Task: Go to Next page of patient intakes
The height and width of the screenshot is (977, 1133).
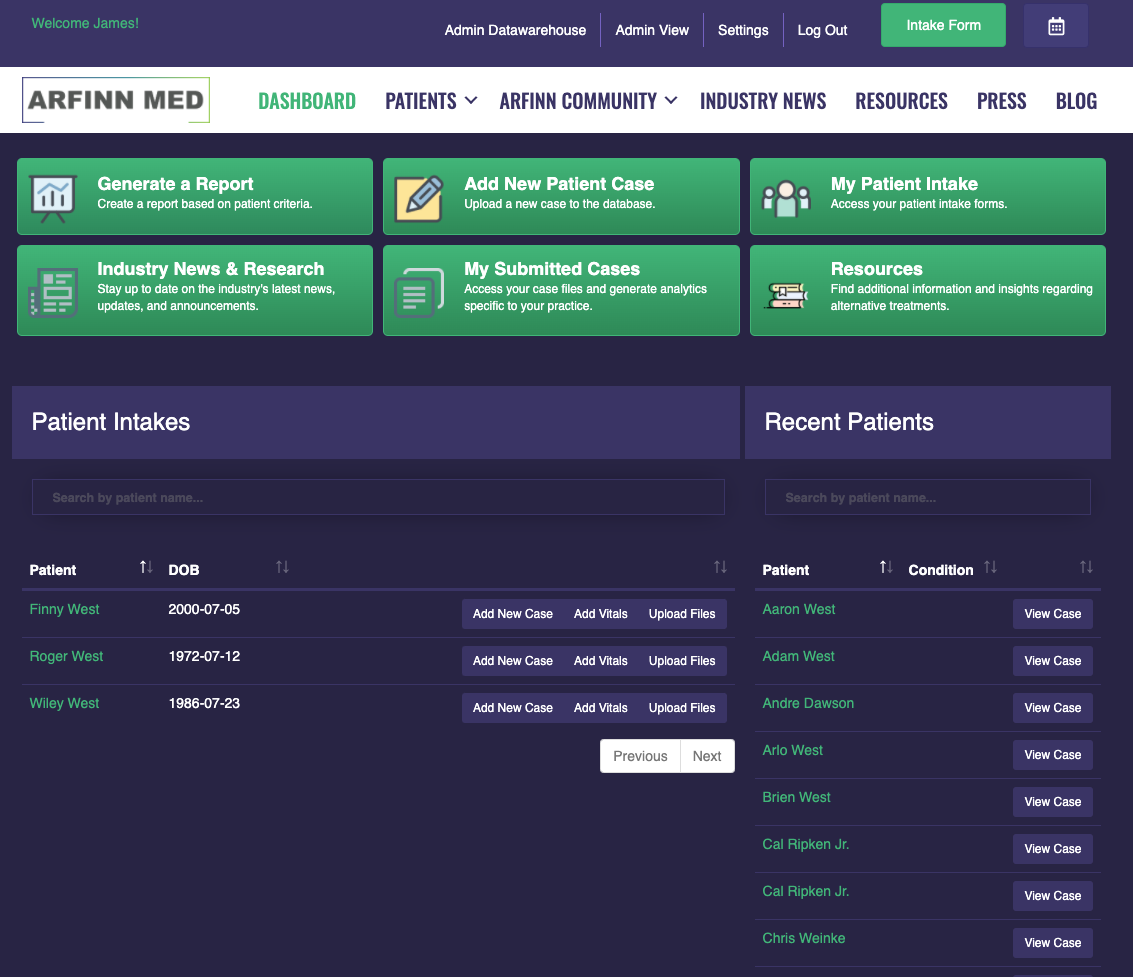Action: coord(707,756)
